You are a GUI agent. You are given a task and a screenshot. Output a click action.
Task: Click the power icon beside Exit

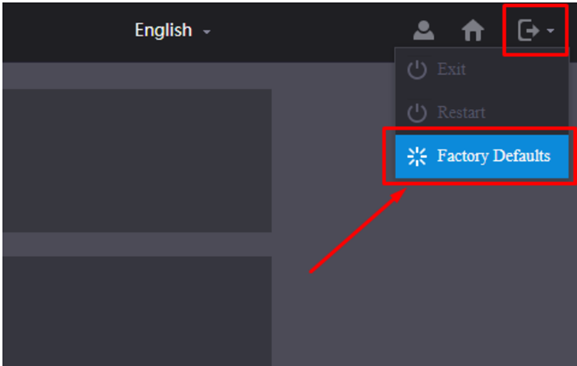pyautogui.click(x=417, y=69)
